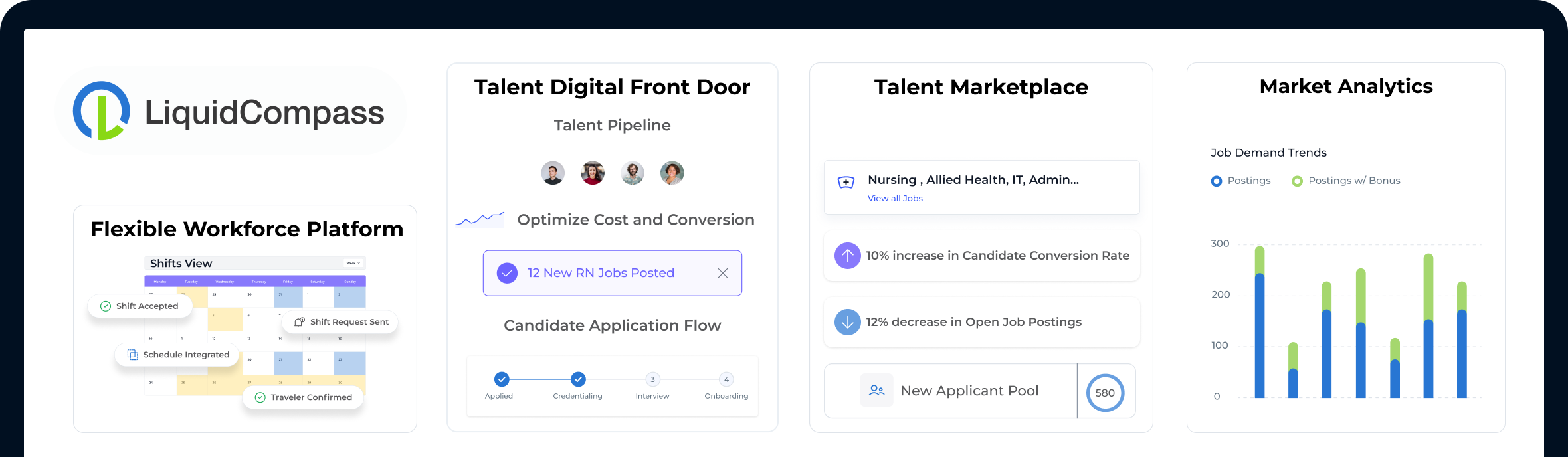Screen dimensions: 1568x457
Task: Click the purple up-arrow conversion rate icon
Action: point(847,256)
